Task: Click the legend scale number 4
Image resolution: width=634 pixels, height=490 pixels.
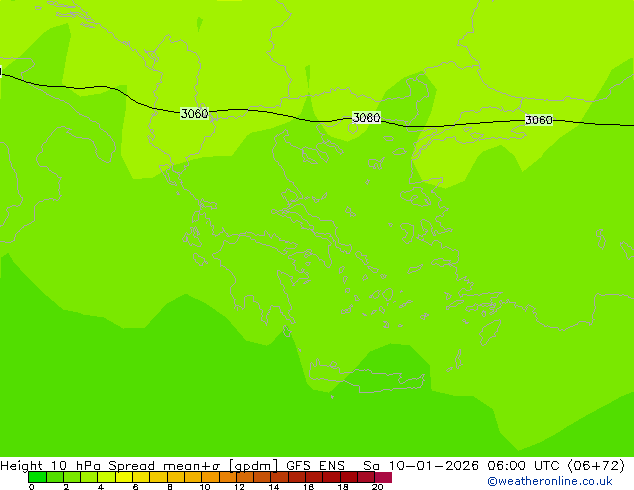Action: click(x=101, y=487)
